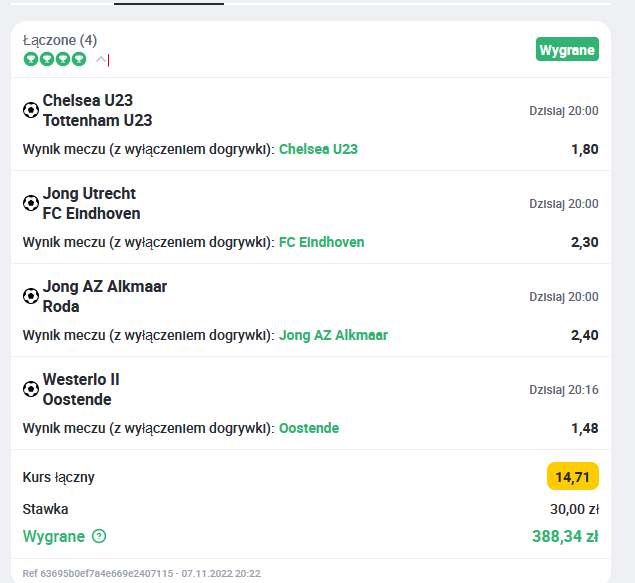This screenshot has width=635, height=583.
Task: Click the football icon beside Jong Utrecht
Action: (x=31, y=203)
